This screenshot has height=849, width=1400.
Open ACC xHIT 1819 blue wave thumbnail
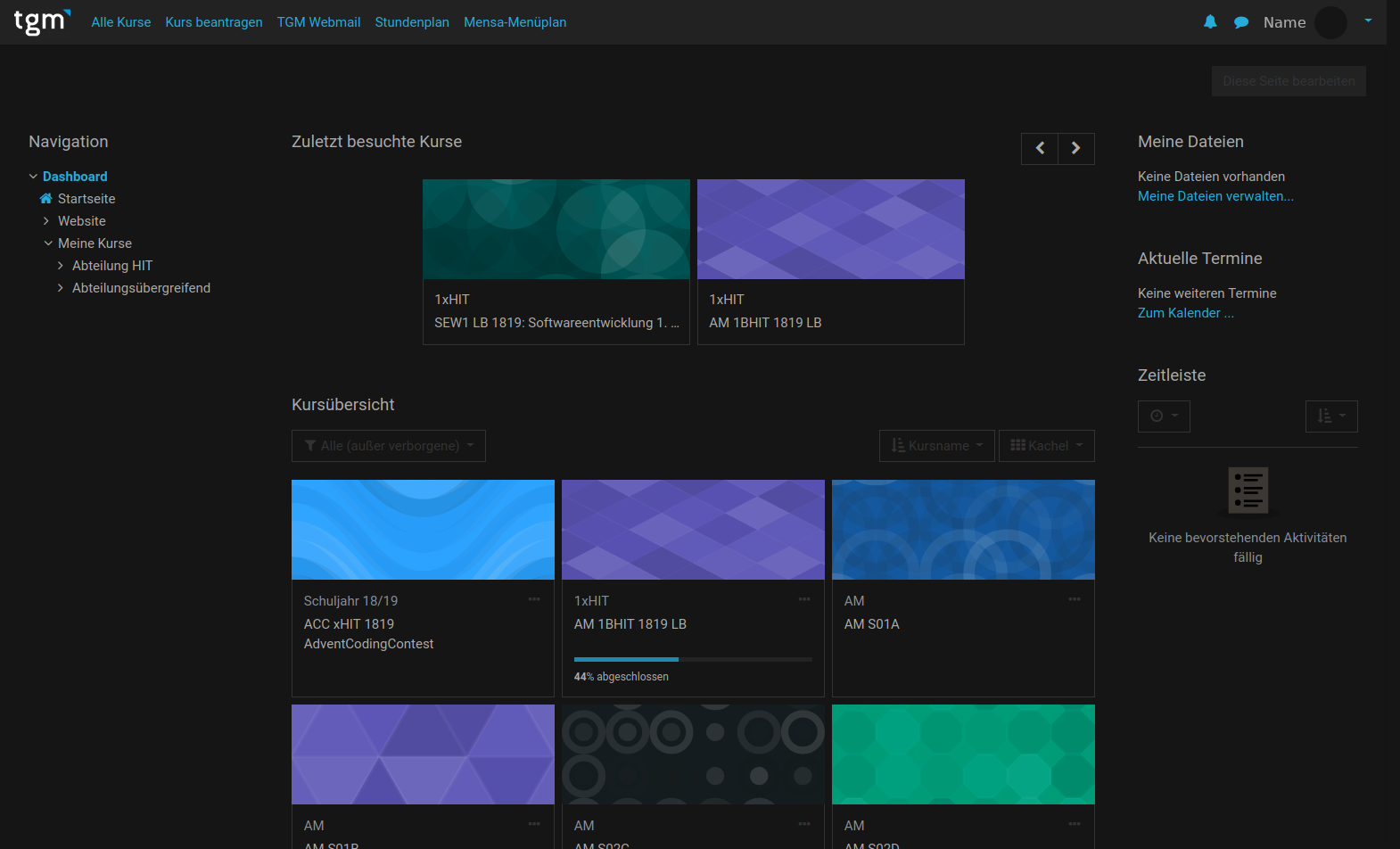pos(423,530)
